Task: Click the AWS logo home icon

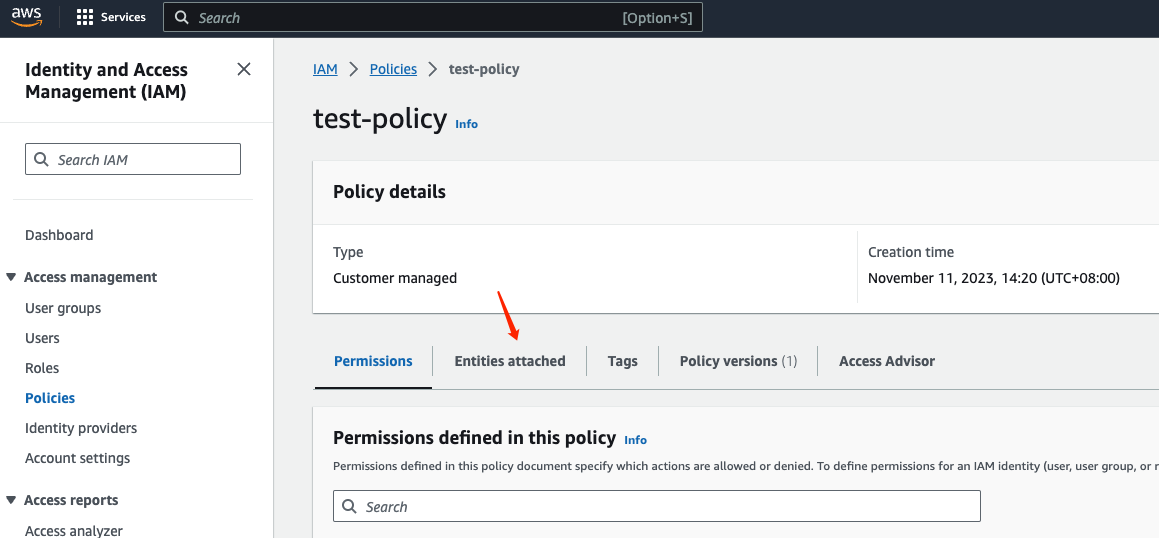Action: click(27, 17)
